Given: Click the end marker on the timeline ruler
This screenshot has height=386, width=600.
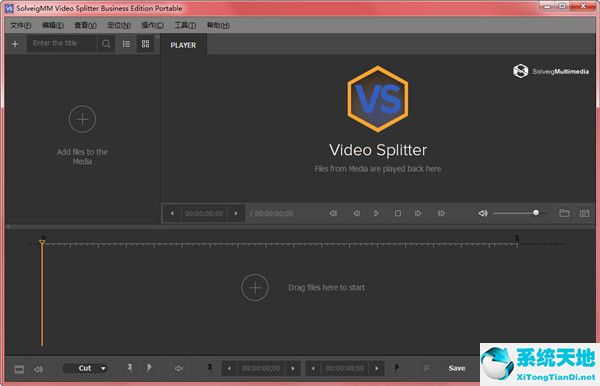Looking at the screenshot, I should tap(517, 239).
